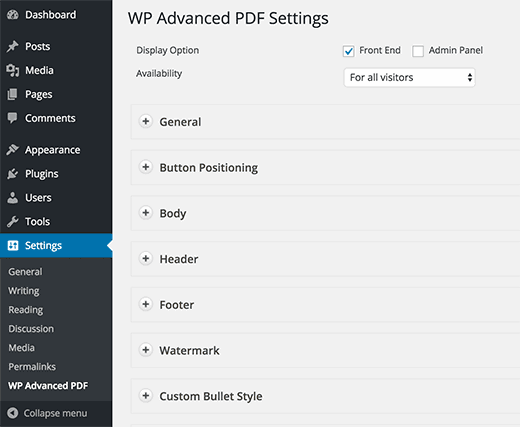Click the Plugins plug icon
Image resolution: width=520 pixels, height=427 pixels.
[x=13, y=174]
